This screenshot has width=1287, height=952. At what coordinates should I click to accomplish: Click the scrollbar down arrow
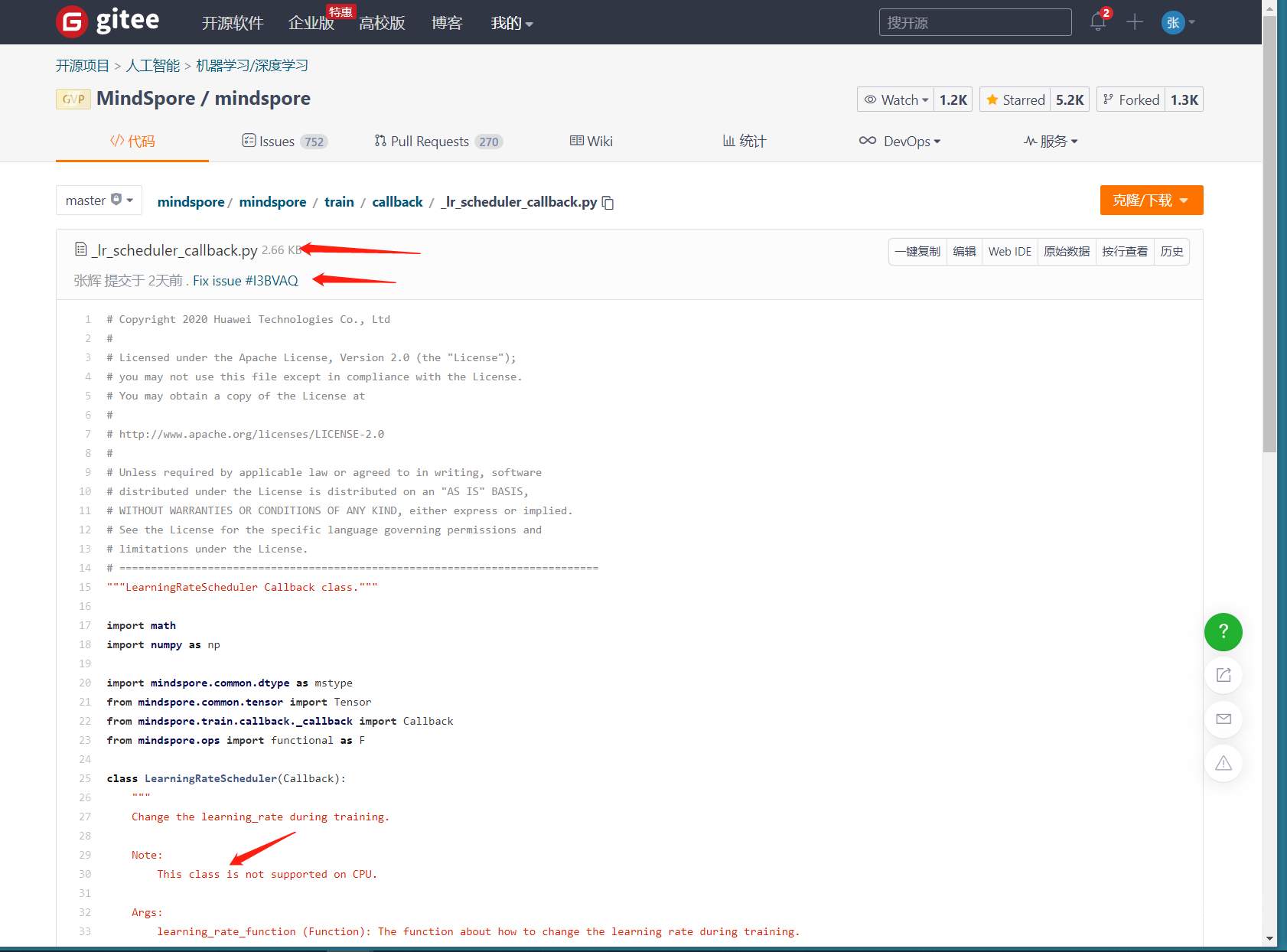click(1269, 938)
